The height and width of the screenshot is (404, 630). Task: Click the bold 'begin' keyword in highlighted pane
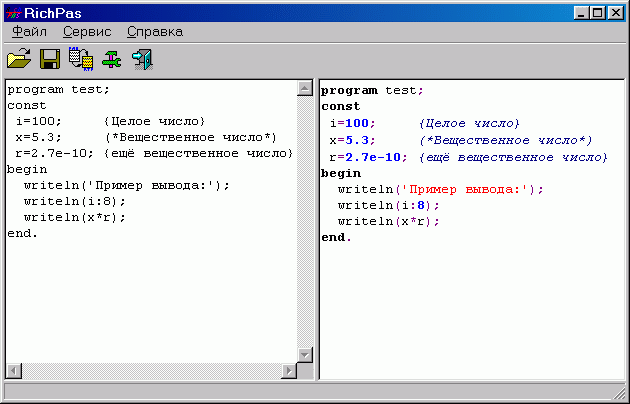[x=341, y=173]
